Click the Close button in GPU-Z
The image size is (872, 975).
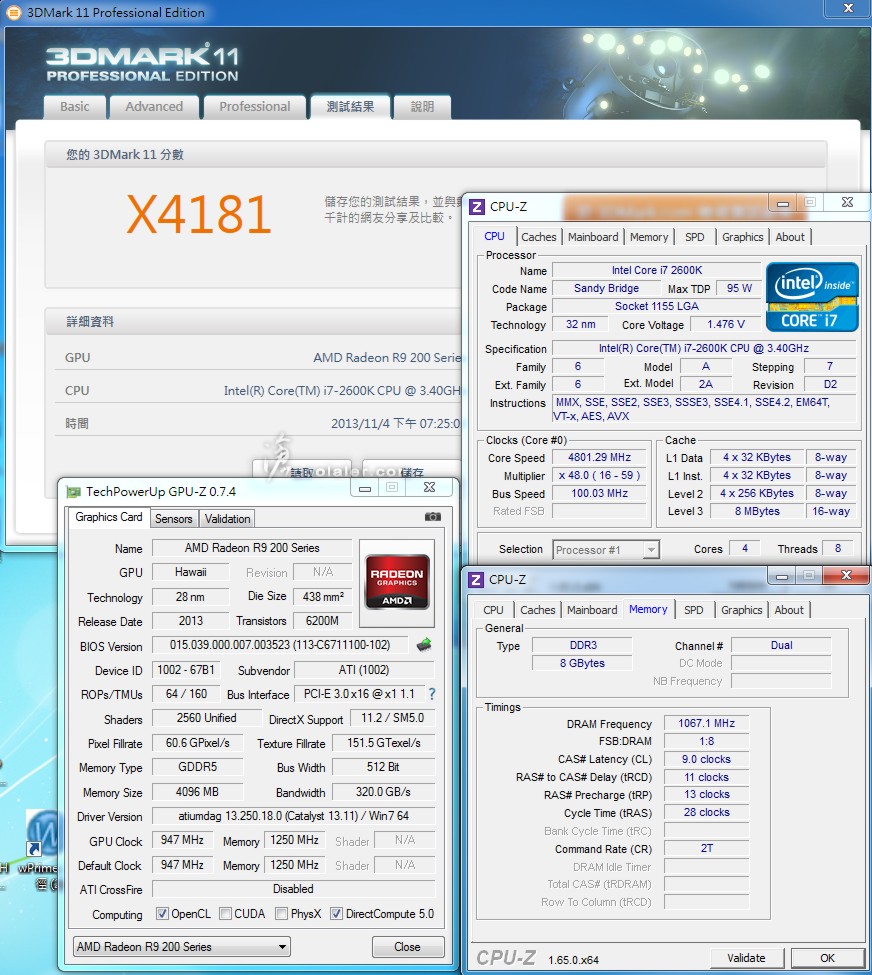(x=407, y=946)
